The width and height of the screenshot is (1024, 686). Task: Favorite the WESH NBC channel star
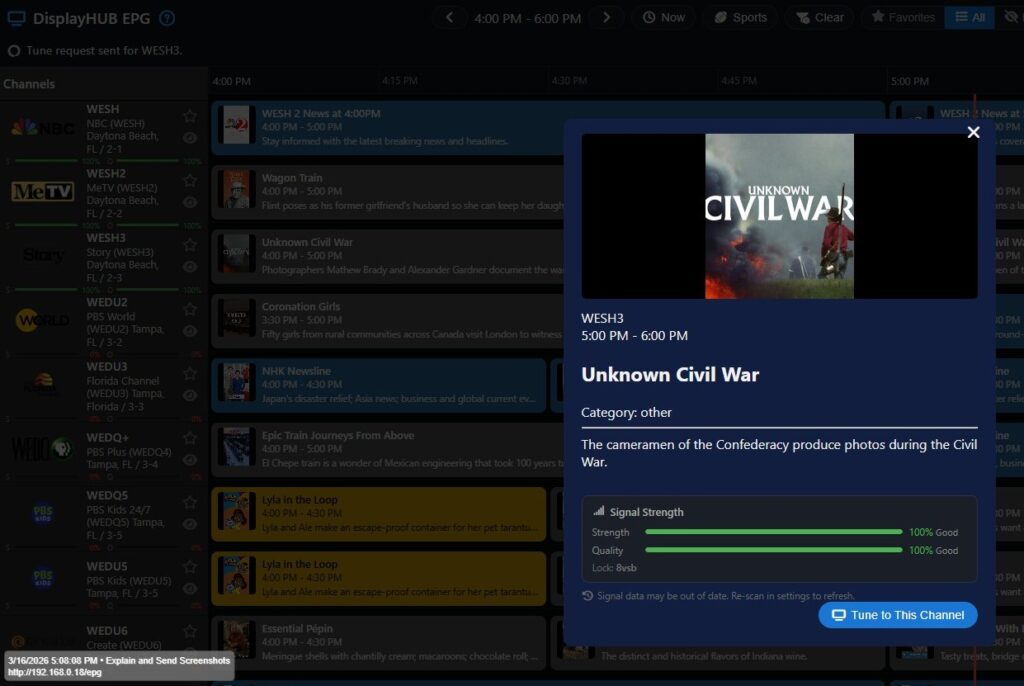coord(190,116)
